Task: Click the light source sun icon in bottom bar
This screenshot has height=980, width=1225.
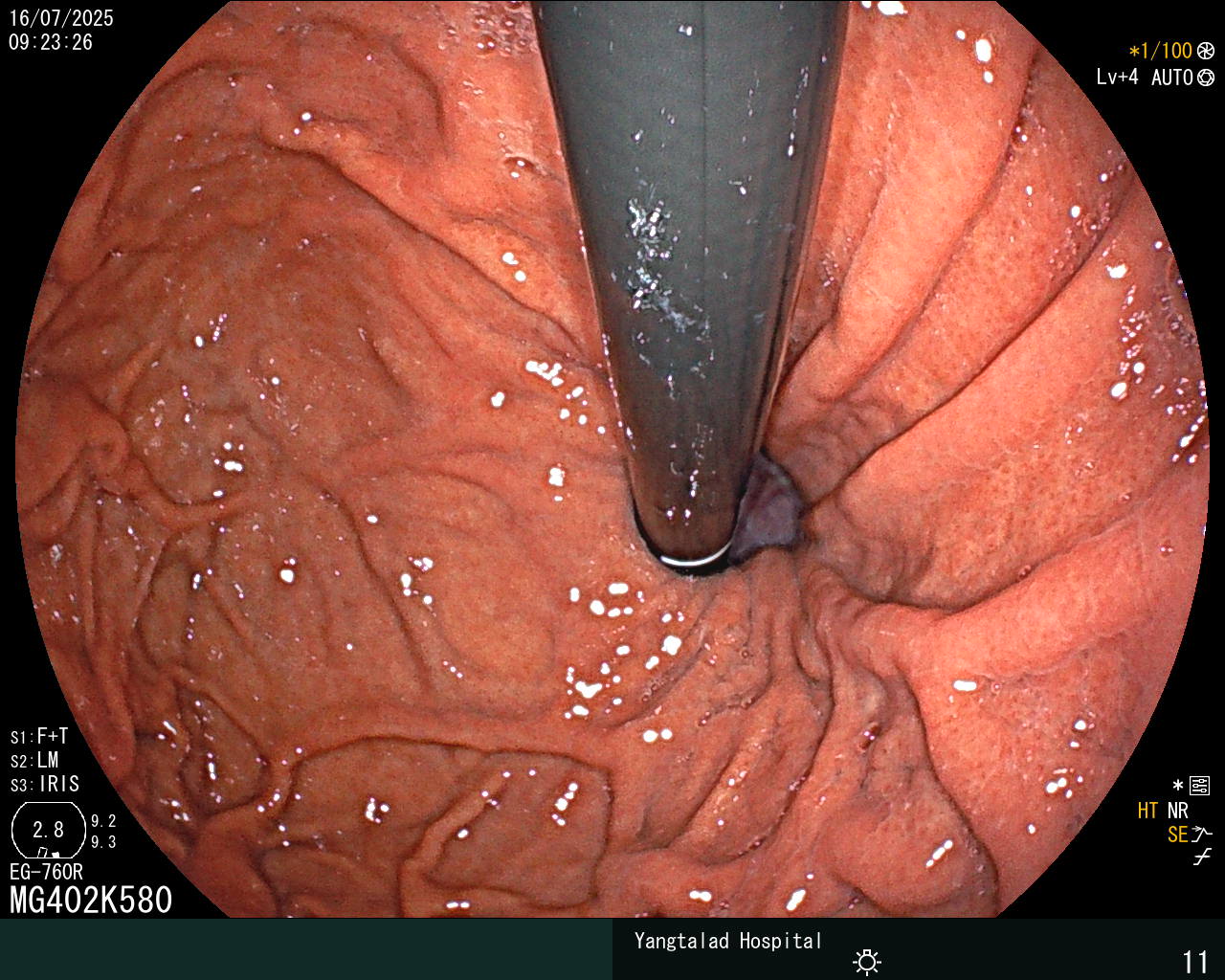Action: click(x=867, y=961)
